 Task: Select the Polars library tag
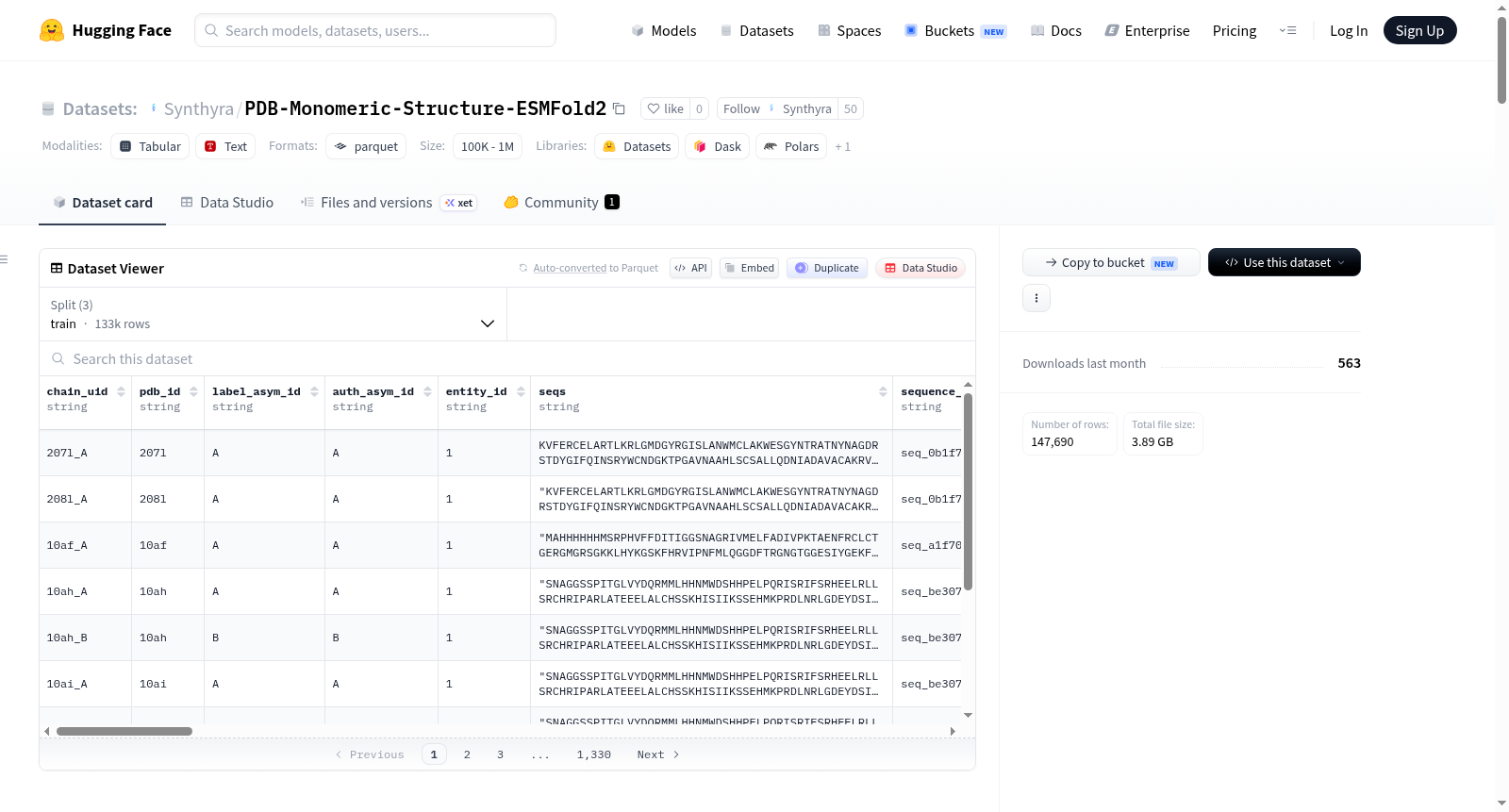pos(791,146)
